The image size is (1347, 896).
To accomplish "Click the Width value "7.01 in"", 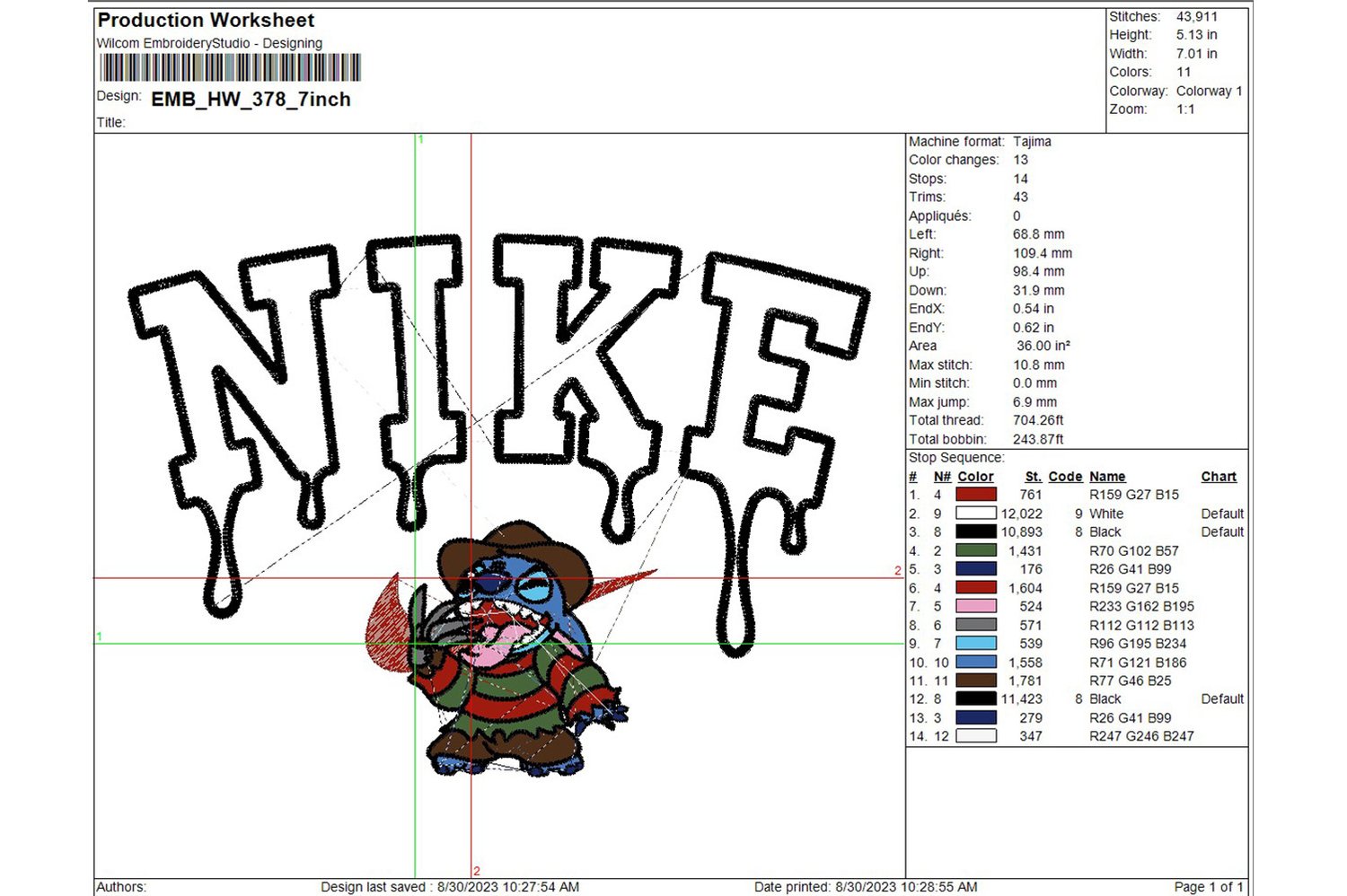I will tap(1197, 54).
